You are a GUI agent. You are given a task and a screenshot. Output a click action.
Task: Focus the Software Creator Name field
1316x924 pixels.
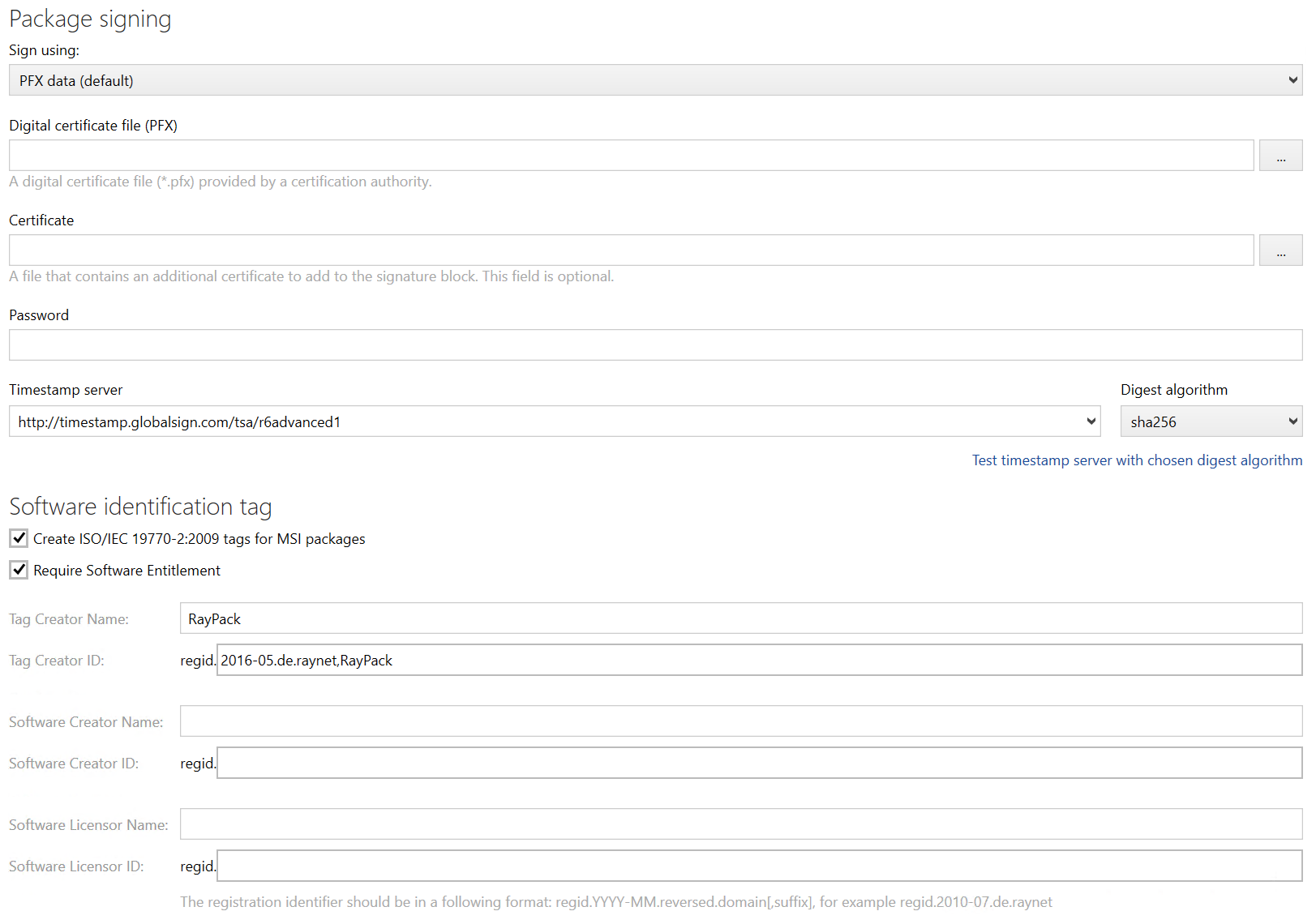click(x=568, y=721)
